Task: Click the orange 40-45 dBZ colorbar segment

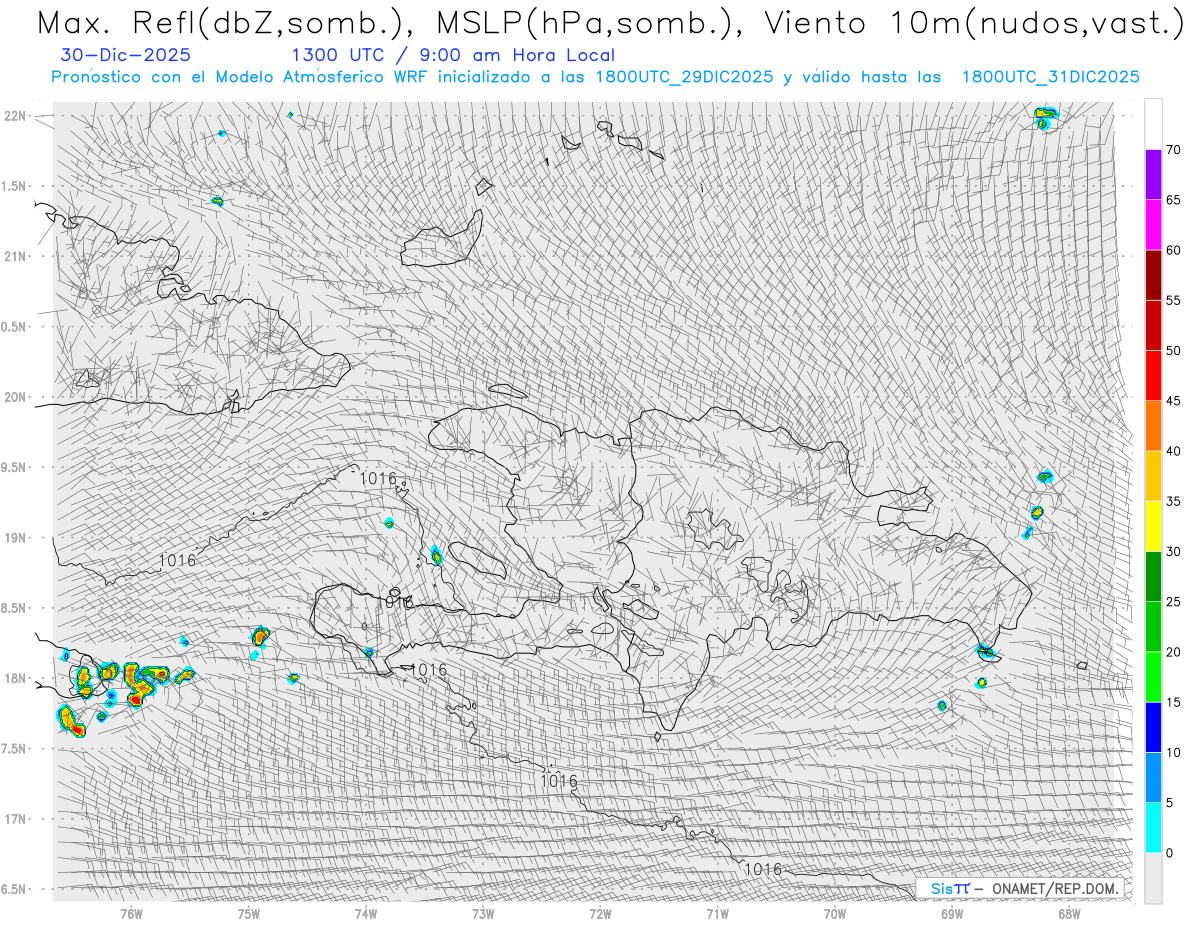Action: pos(1153,426)
